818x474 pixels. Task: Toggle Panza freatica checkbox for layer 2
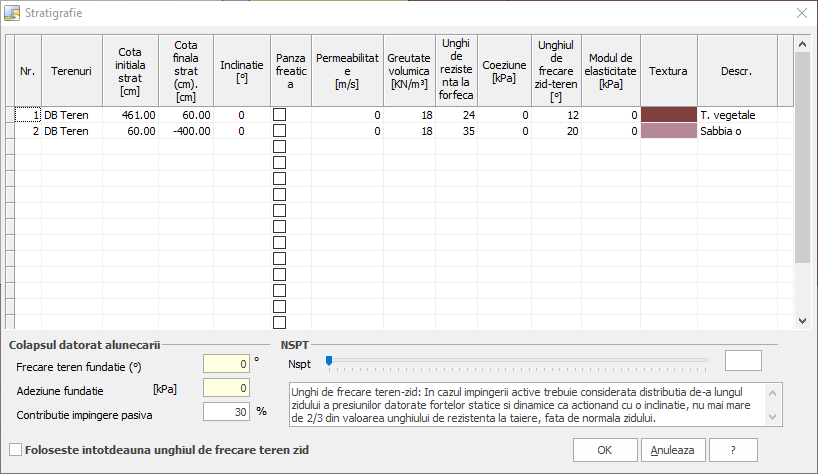[x=280, y=131]
